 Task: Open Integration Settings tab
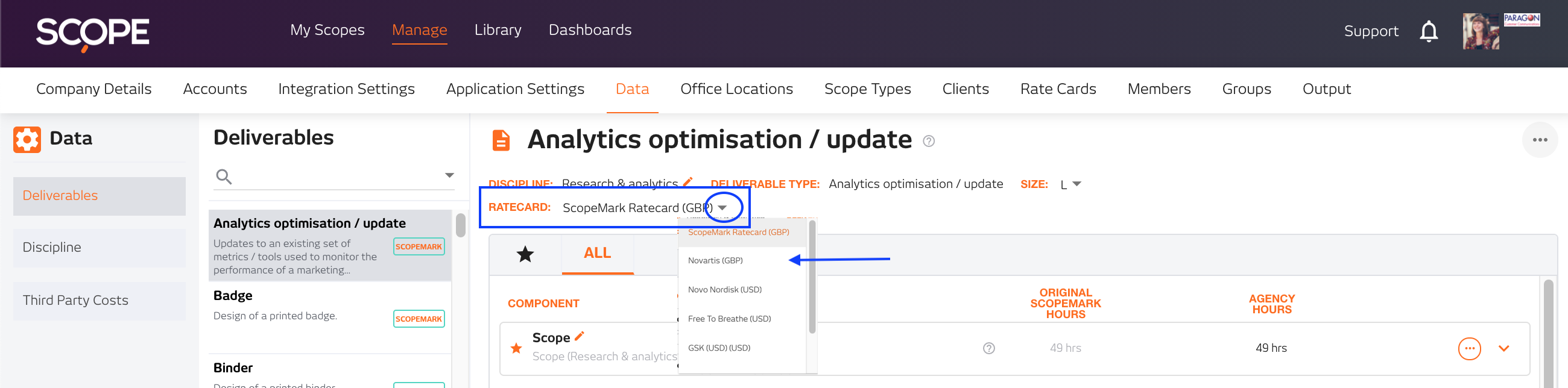[x=346, y=89]
